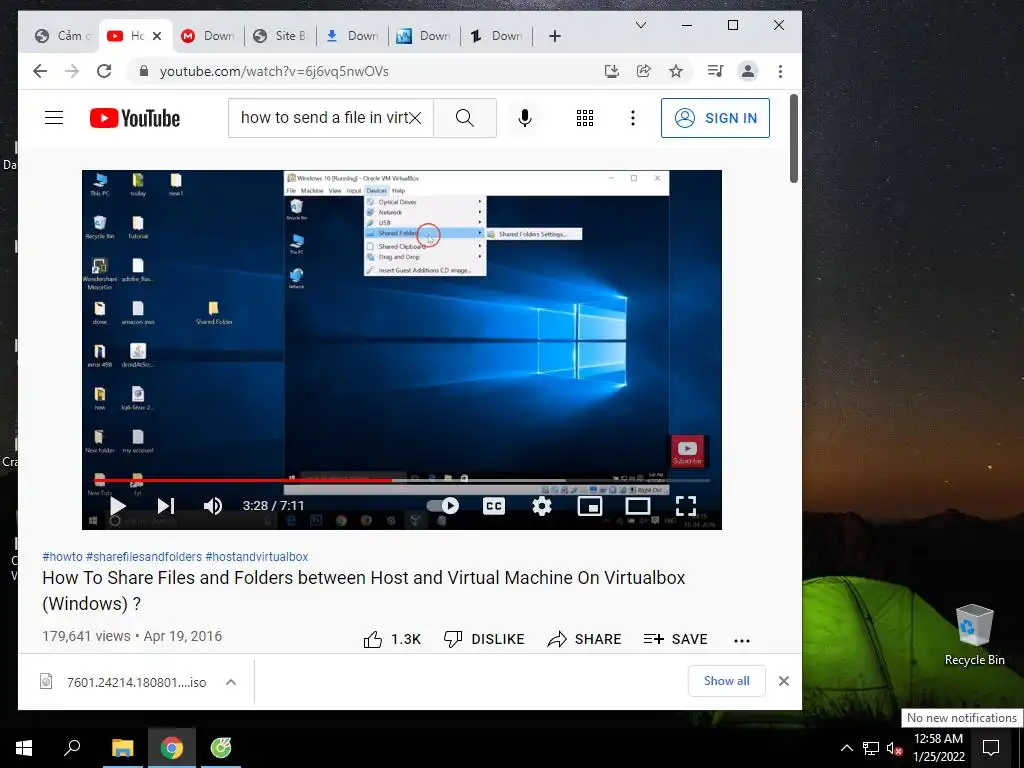
Task: Open the Windows Start menu
Action: tap(24, 748)
